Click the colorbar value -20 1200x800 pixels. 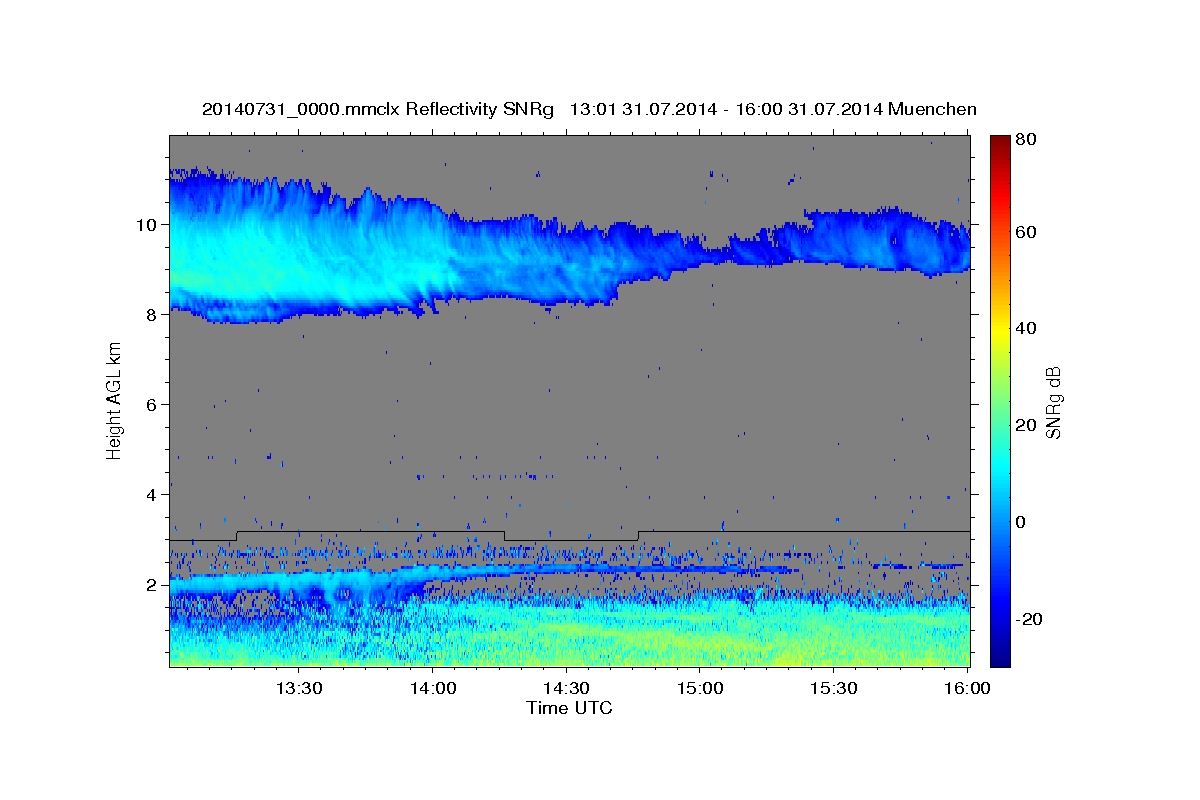pyautogui.click(x=1027, y=619)
